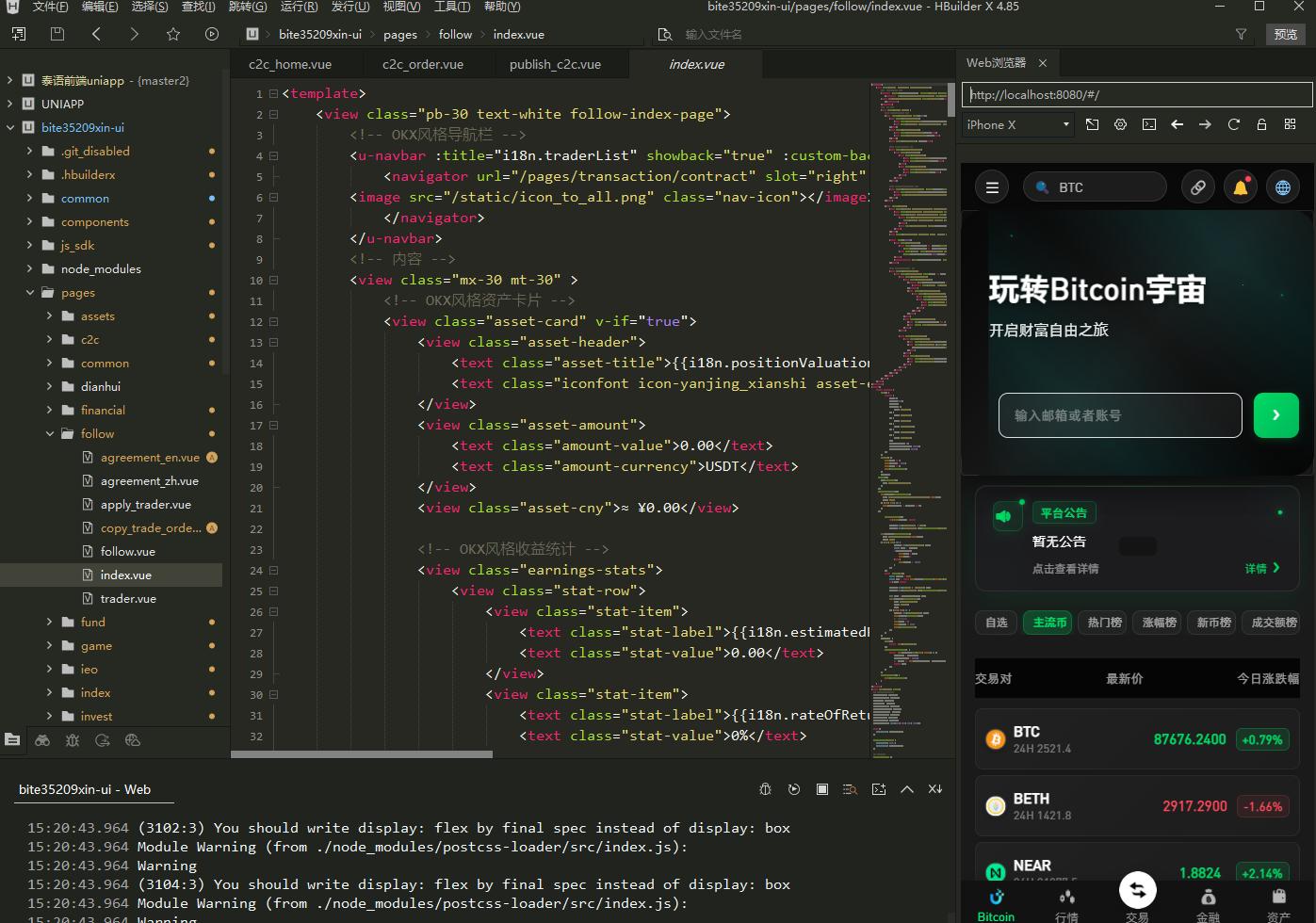Expand the components folder
The width and height of the screenshot is (1316, 923).
29,222
